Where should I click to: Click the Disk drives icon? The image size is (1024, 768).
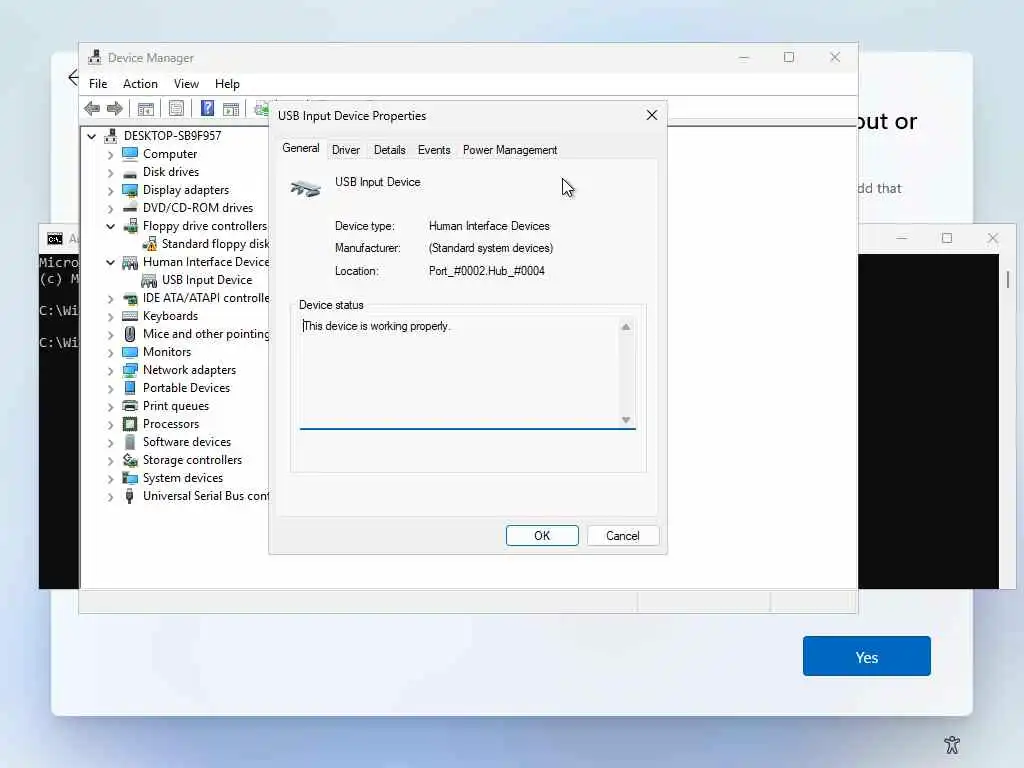coord(130,172)
